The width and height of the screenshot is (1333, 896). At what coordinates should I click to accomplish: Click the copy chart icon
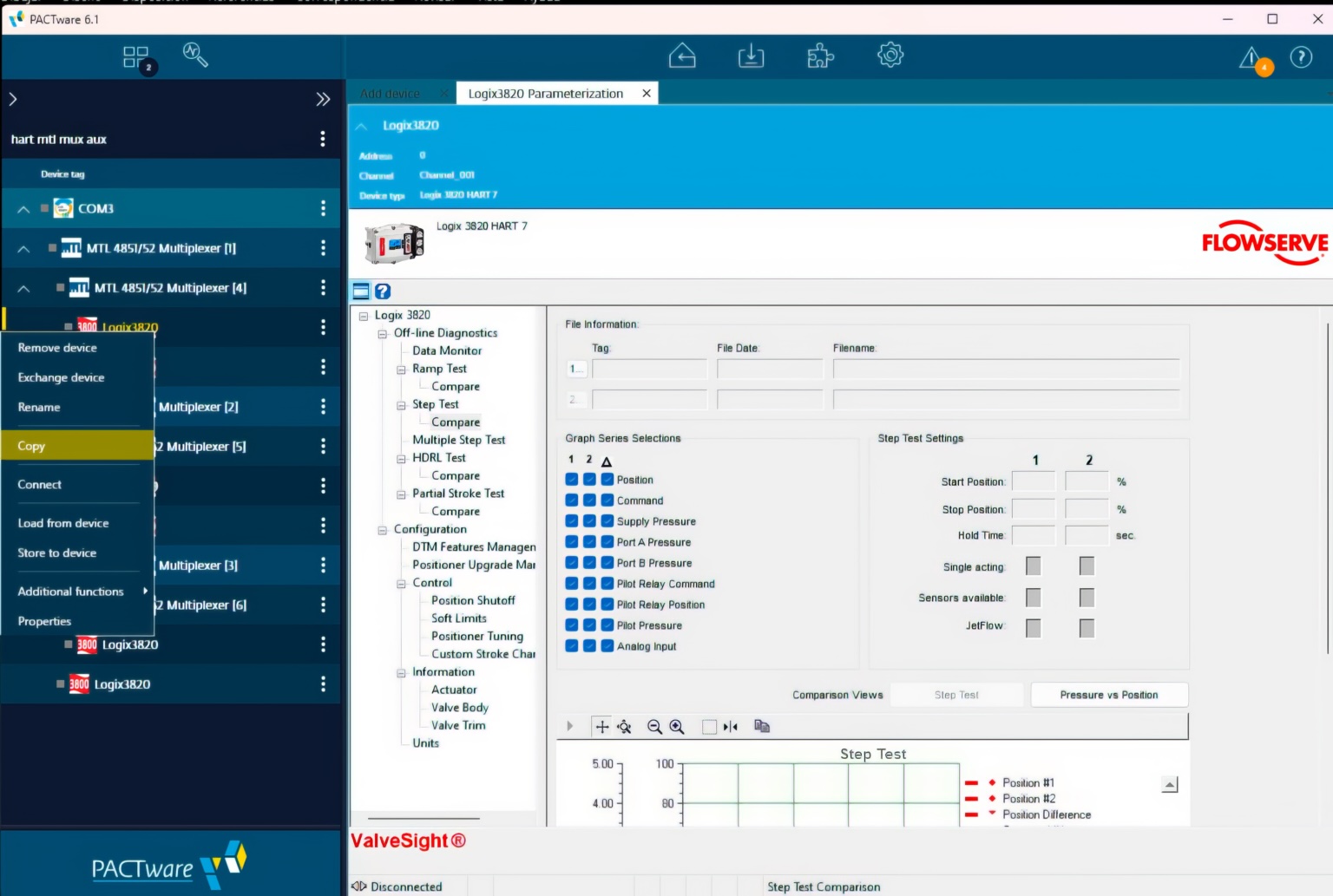(x=762, y=726)
